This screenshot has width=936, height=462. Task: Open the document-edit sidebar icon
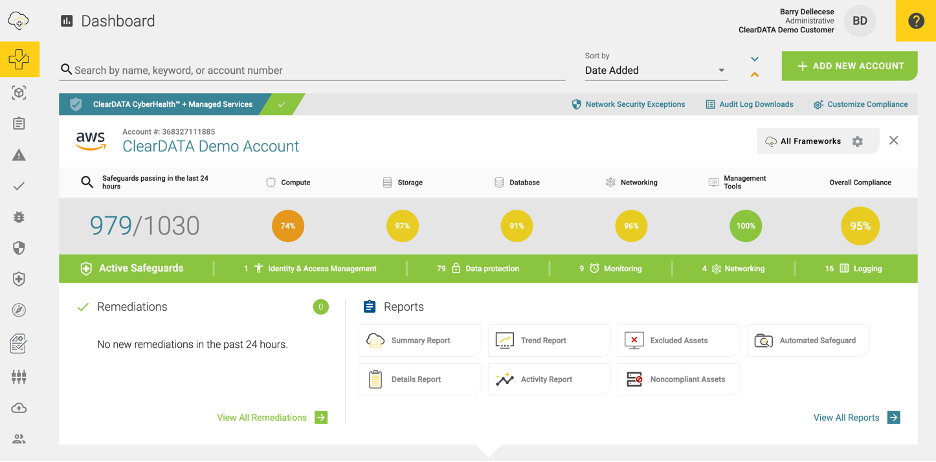pos(19,344)
